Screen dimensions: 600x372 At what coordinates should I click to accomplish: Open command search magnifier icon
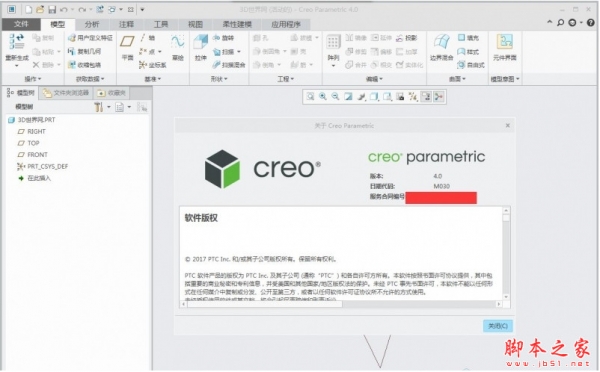(561, 23)
